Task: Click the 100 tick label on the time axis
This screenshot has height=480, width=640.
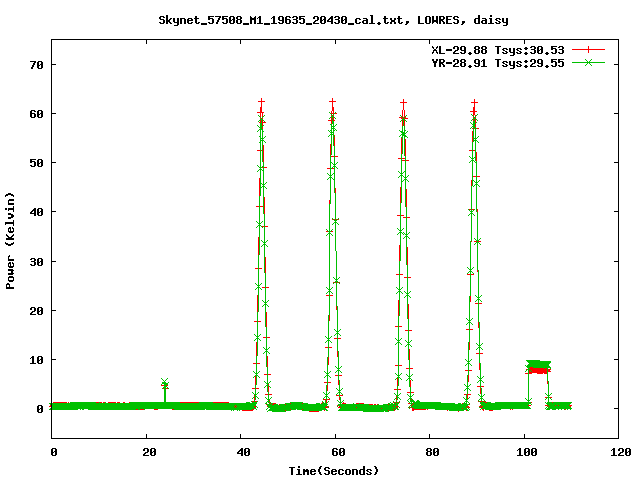Action: coord(527,452)
